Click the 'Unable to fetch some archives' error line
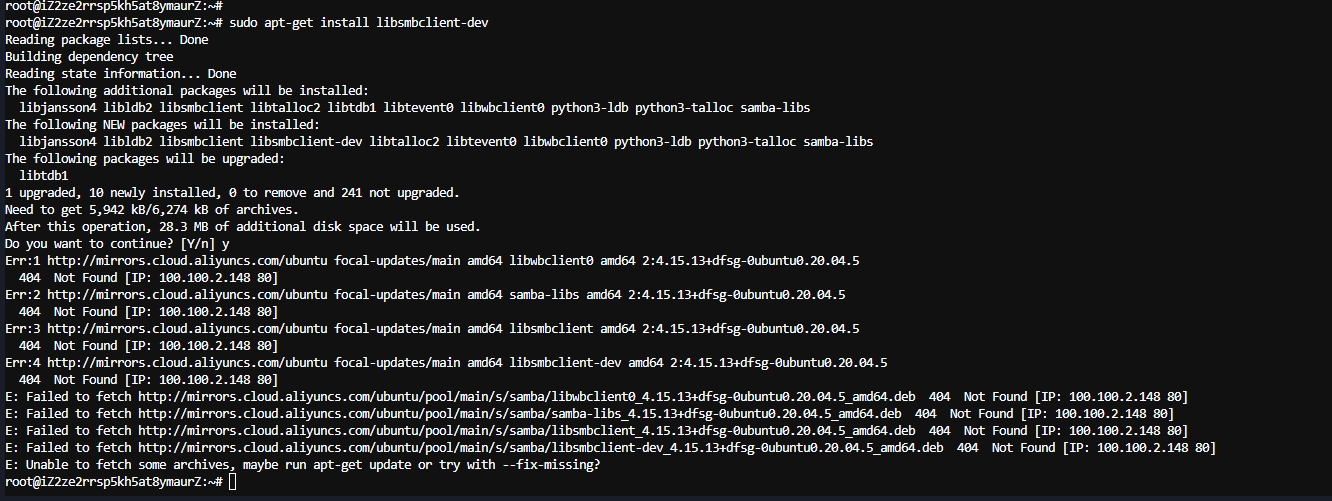 point(303,465)
